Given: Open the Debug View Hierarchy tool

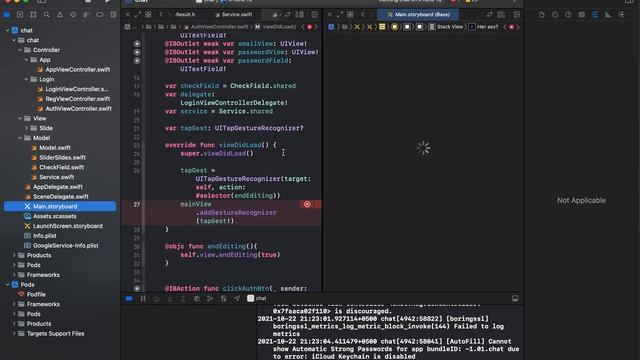Looking at the screenshot, I should pos(197,299).
